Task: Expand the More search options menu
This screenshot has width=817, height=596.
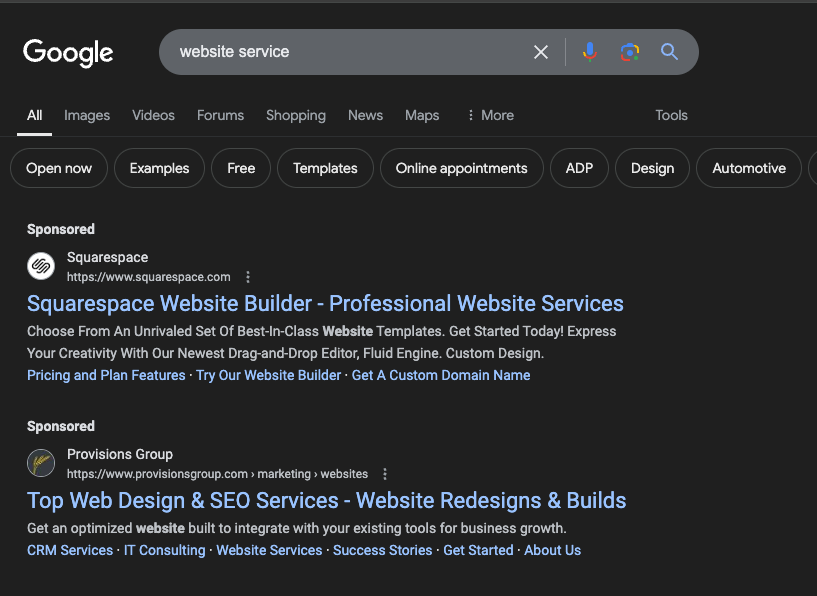Action: click(x=490, y=115)
